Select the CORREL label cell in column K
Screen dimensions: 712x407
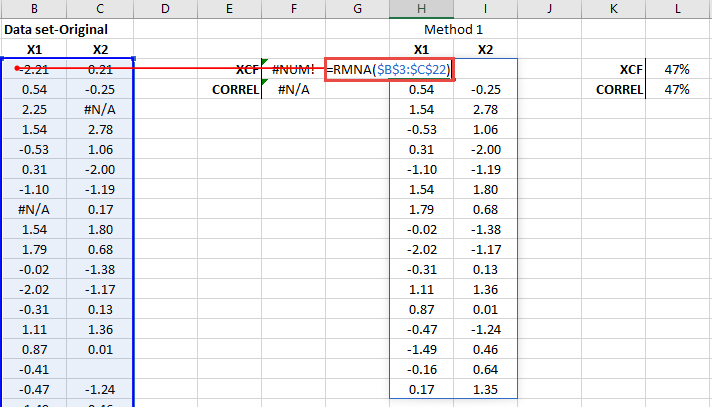[x=614, y=89]
